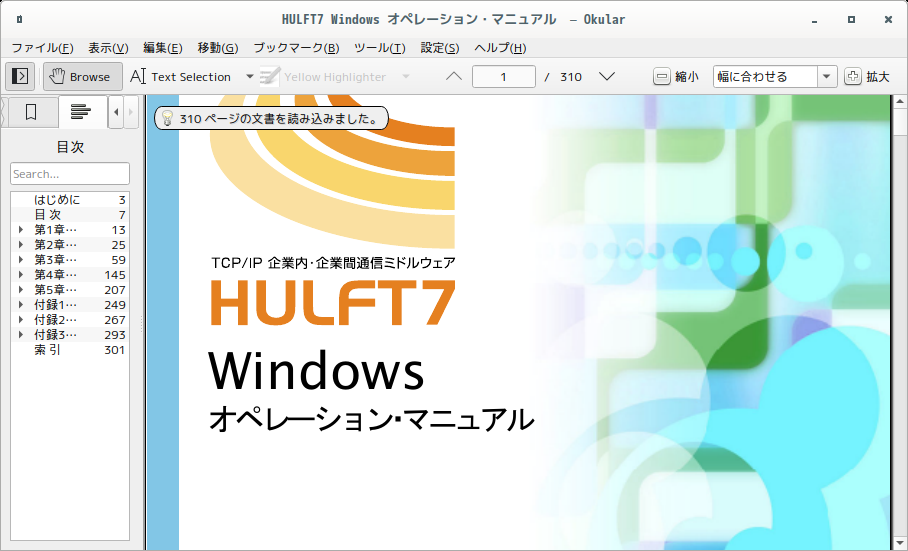Open the 編集(E) menu

tap(163, 48)
